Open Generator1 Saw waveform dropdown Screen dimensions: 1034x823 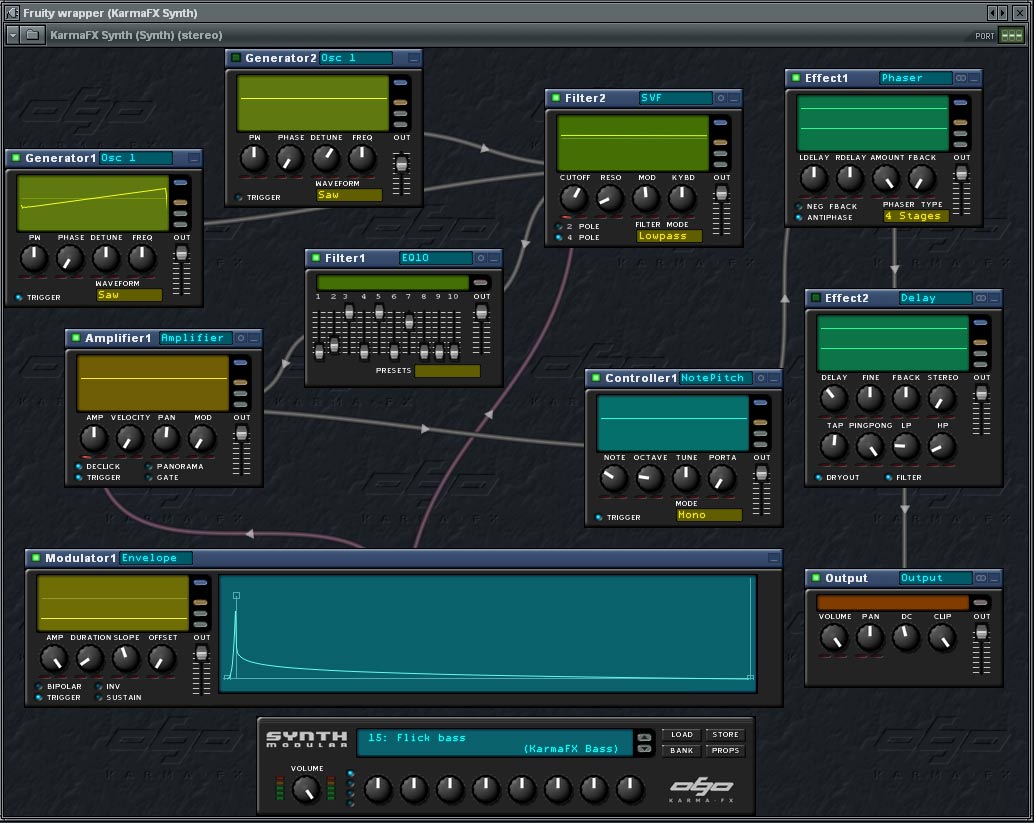[129, 295]
